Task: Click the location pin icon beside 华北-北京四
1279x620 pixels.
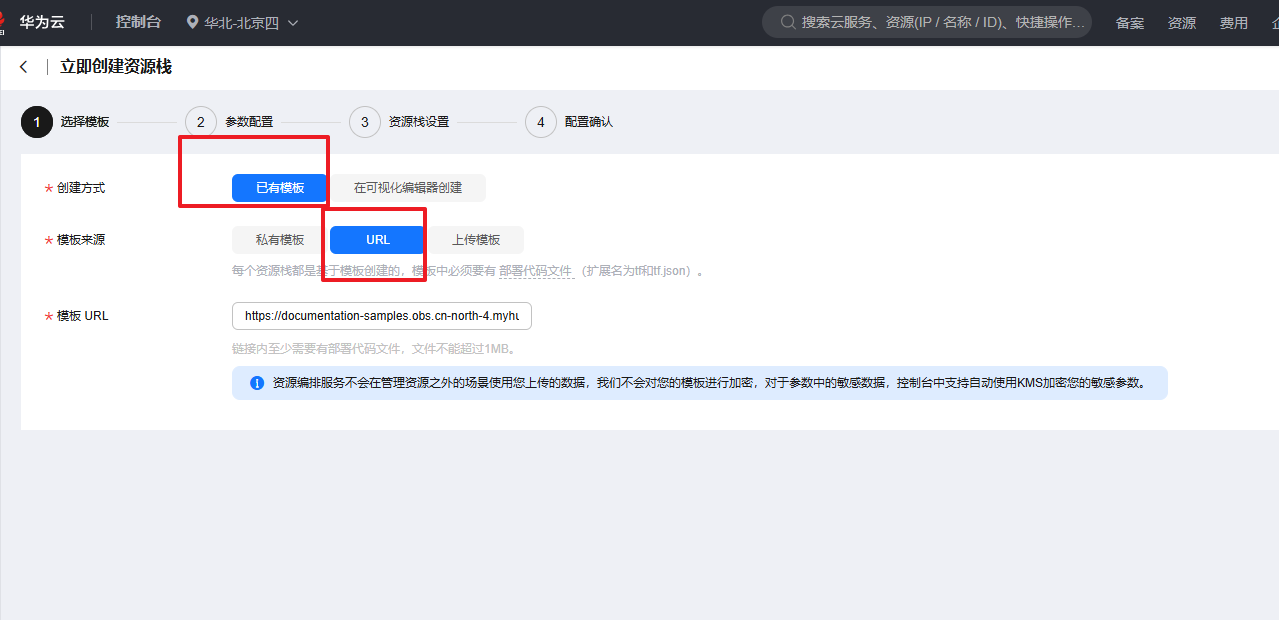Action: click(x=192, y=22)
